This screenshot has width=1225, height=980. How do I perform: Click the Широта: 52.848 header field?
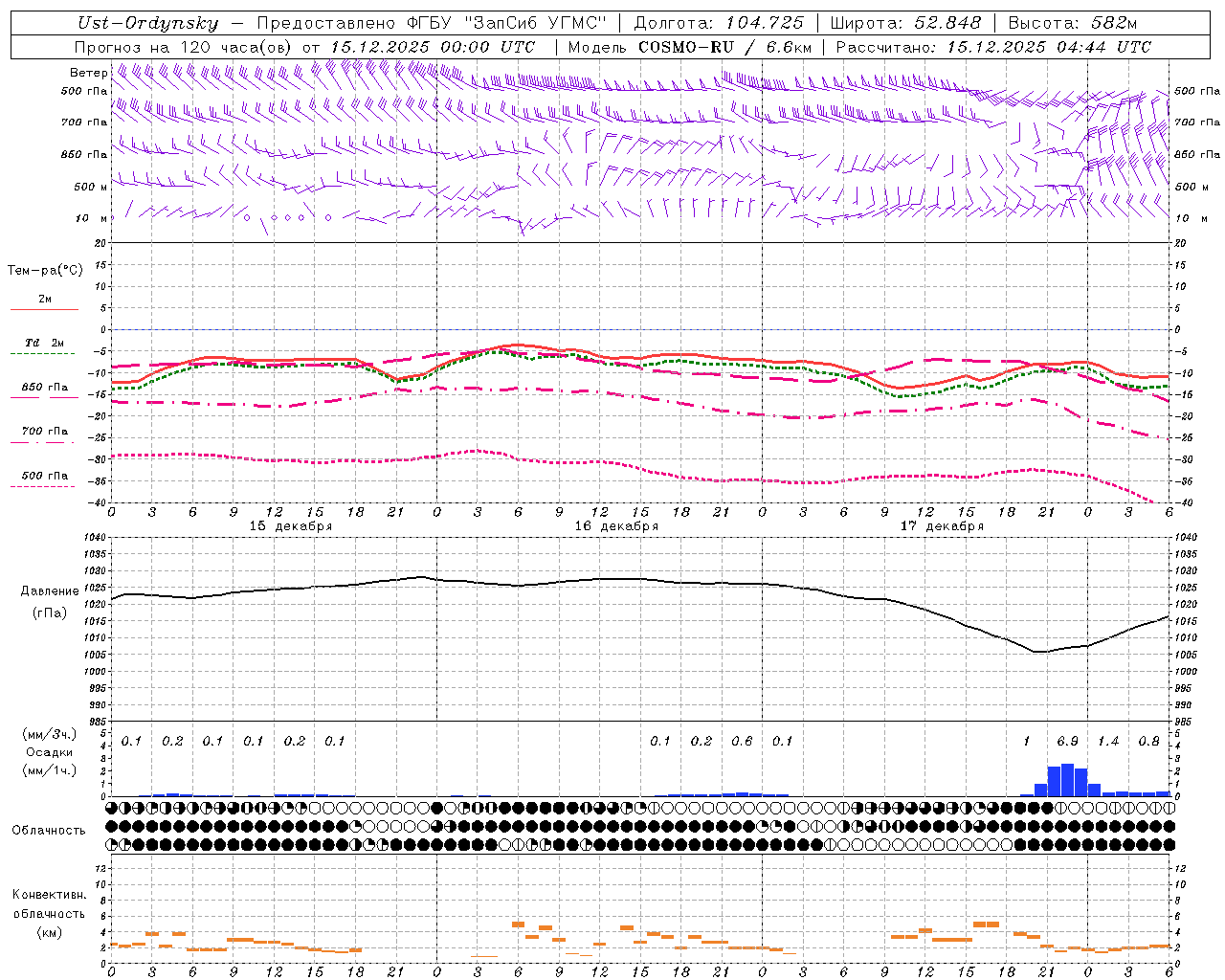(905, 23)
